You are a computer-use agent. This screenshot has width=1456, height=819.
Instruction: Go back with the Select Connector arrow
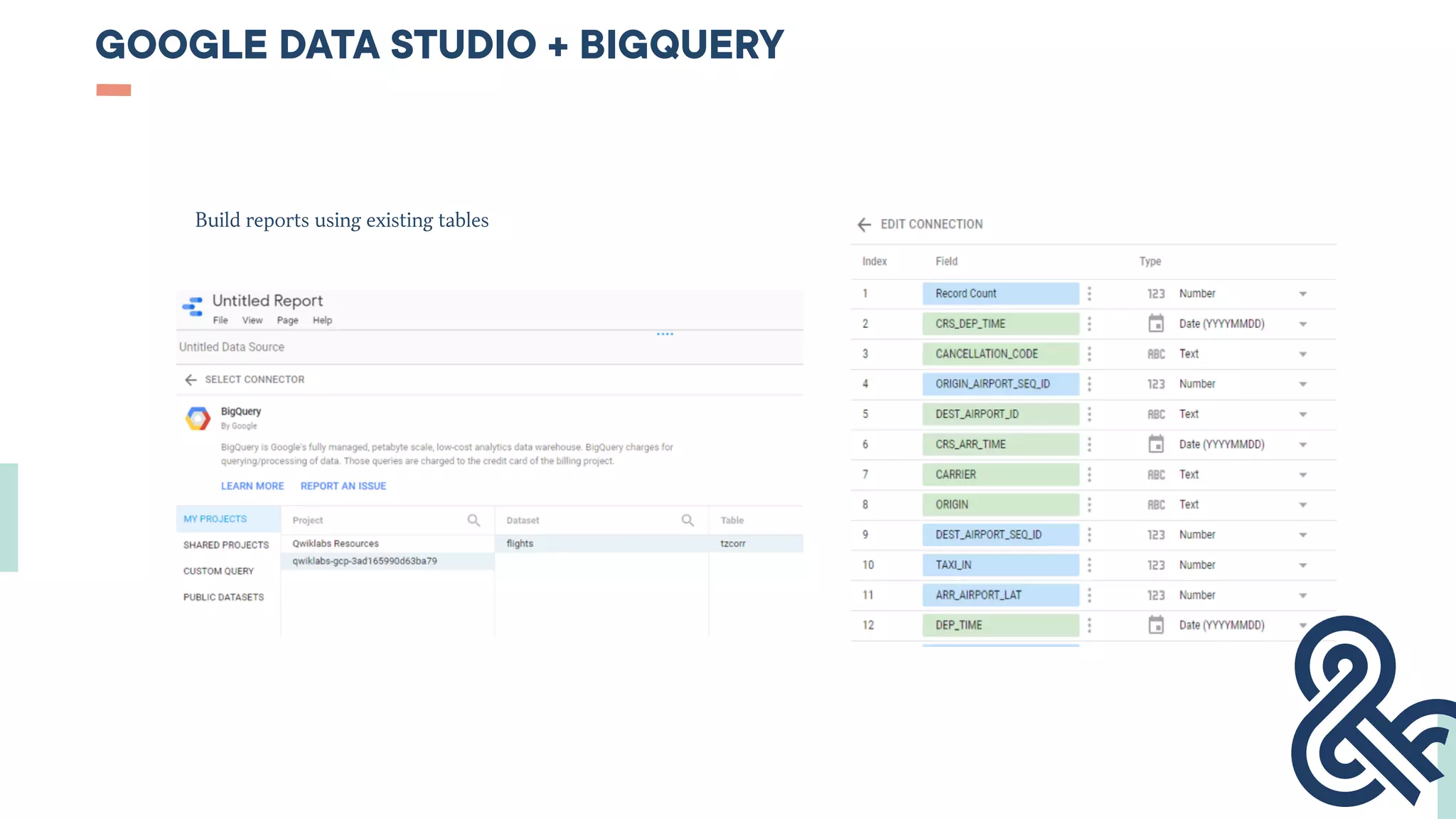(x=191, y=380)
